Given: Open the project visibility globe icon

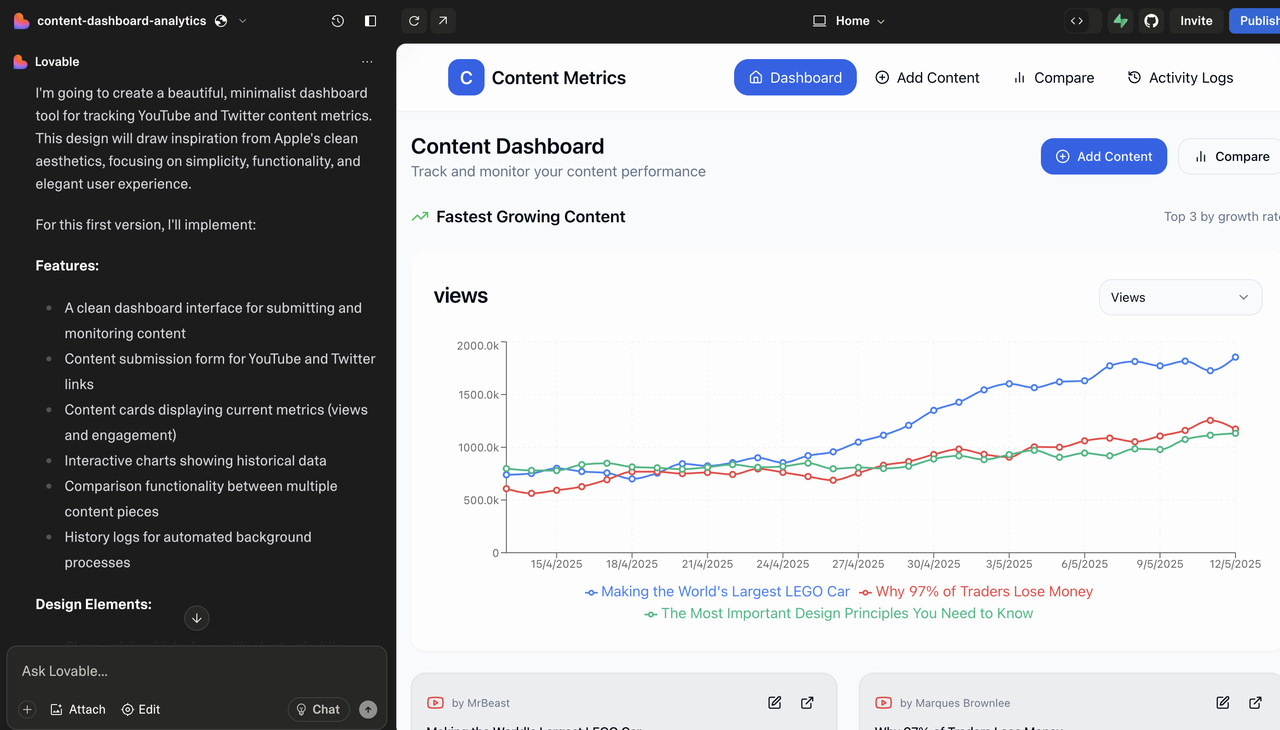Looking at the screenshot, I should pos(221,21).
